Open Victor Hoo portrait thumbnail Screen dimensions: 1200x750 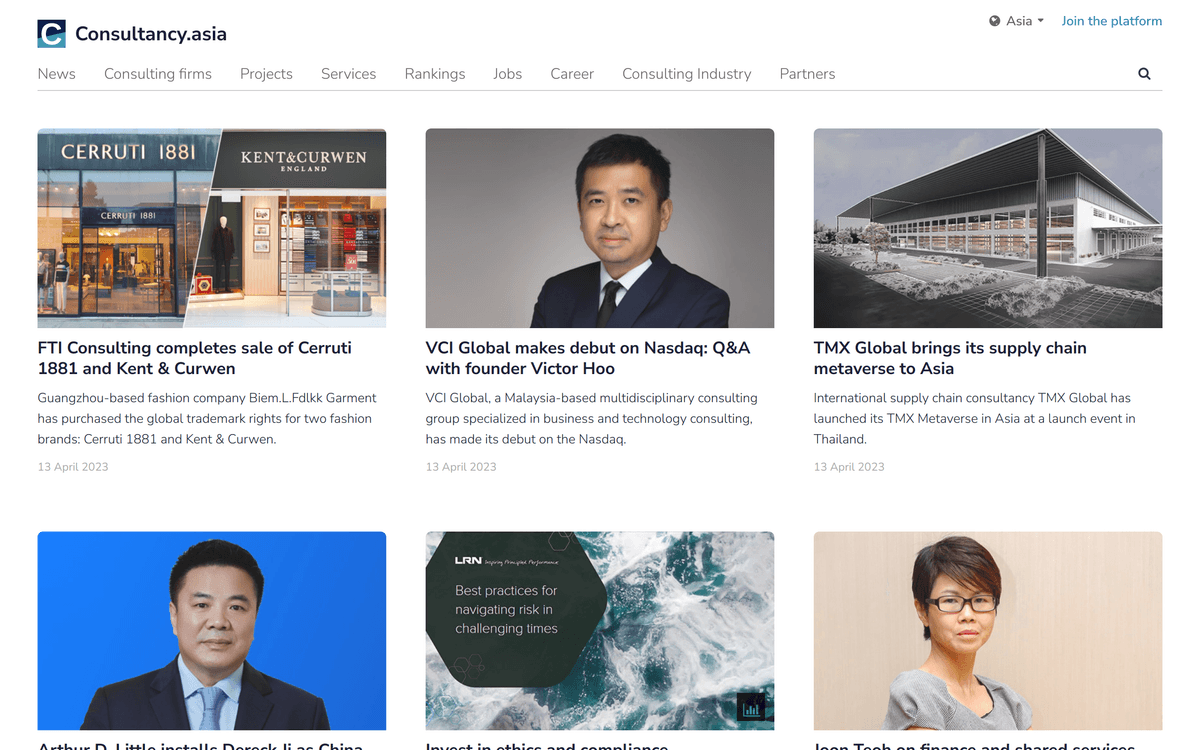[600, 228]
